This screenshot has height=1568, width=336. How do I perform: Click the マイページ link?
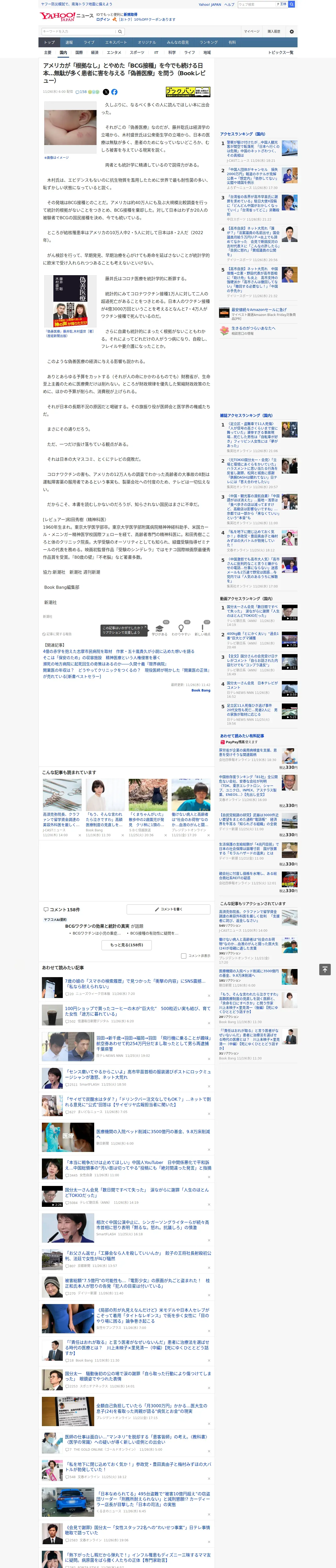click(x=252, y=32)
